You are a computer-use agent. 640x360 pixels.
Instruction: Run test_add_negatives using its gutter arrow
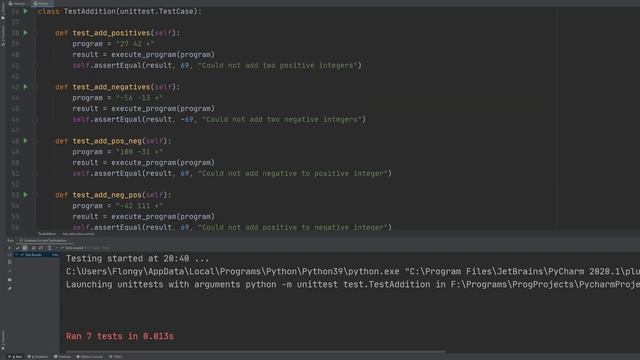pos(25,87)
